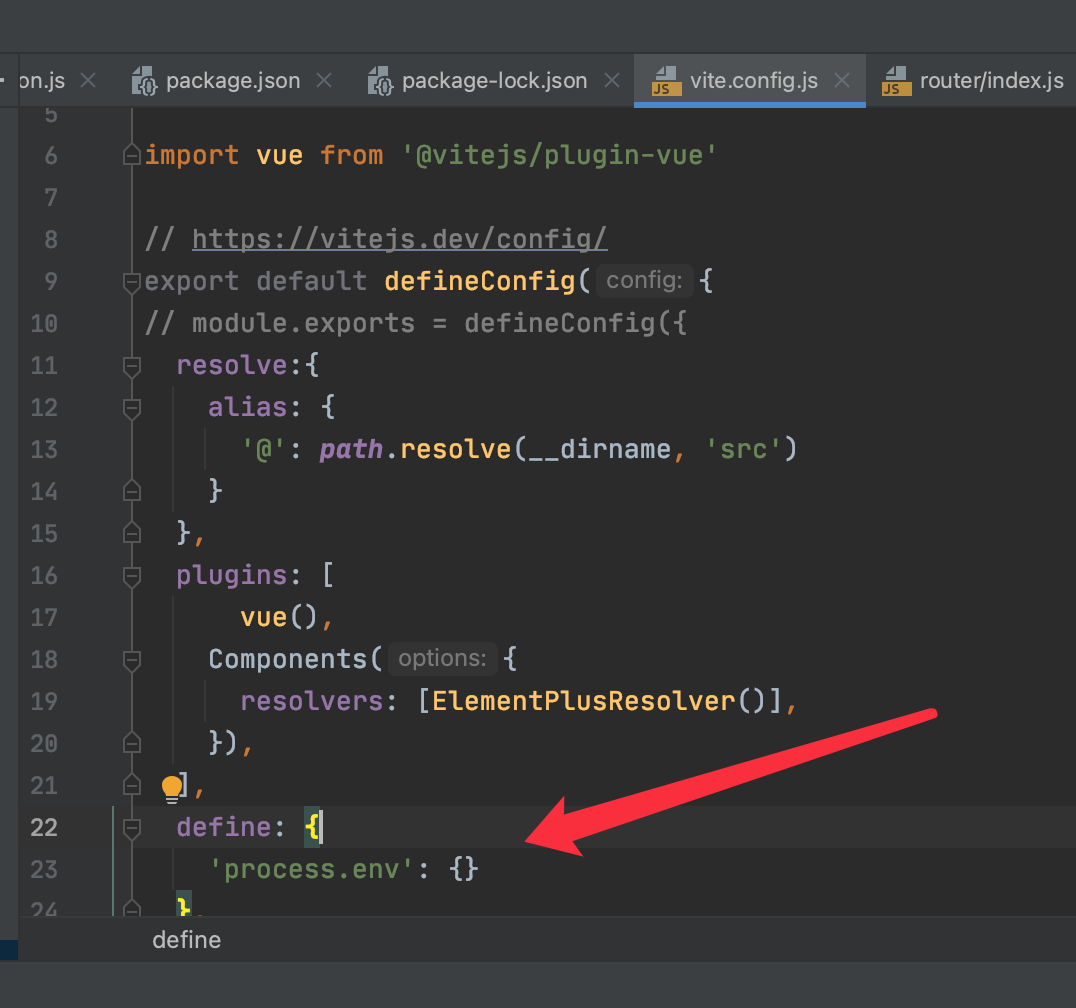Click the file type icon on package-lock.json tab

(x=380, y=80)
